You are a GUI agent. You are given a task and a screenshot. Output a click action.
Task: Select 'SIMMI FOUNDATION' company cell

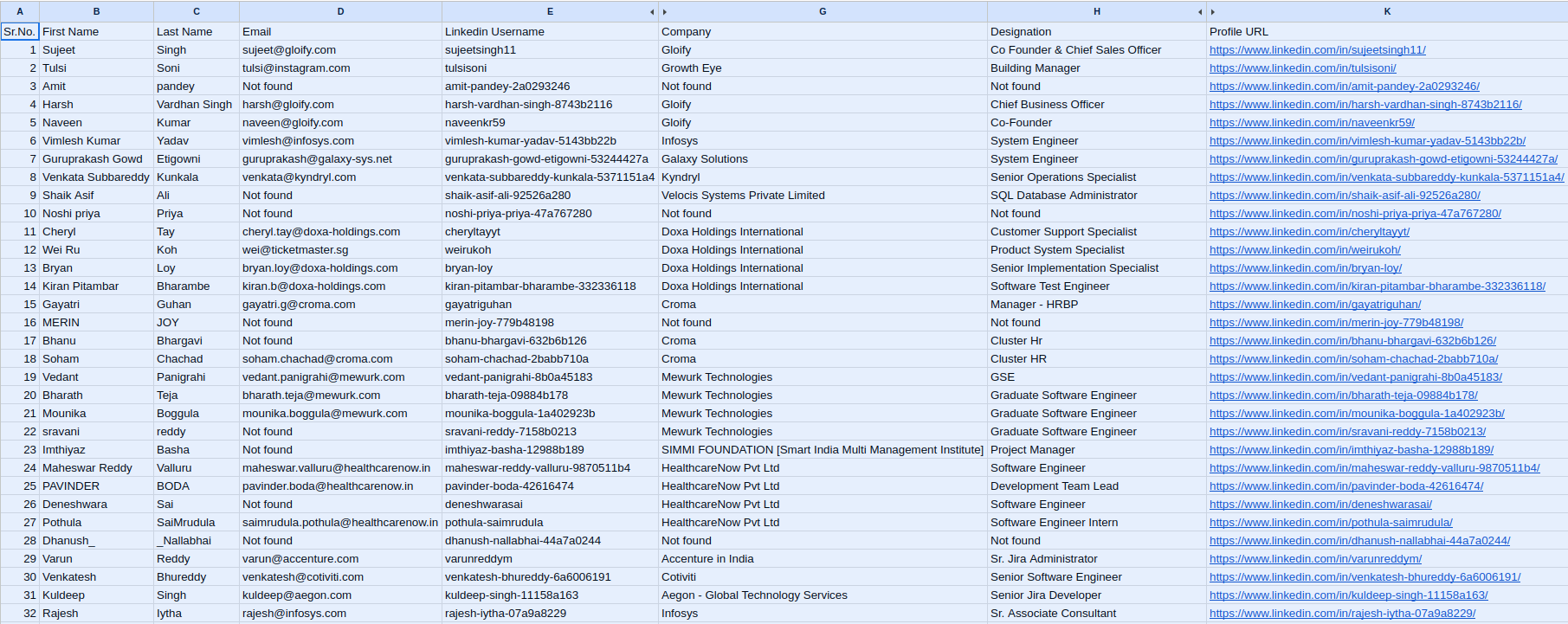coord(823,450)
